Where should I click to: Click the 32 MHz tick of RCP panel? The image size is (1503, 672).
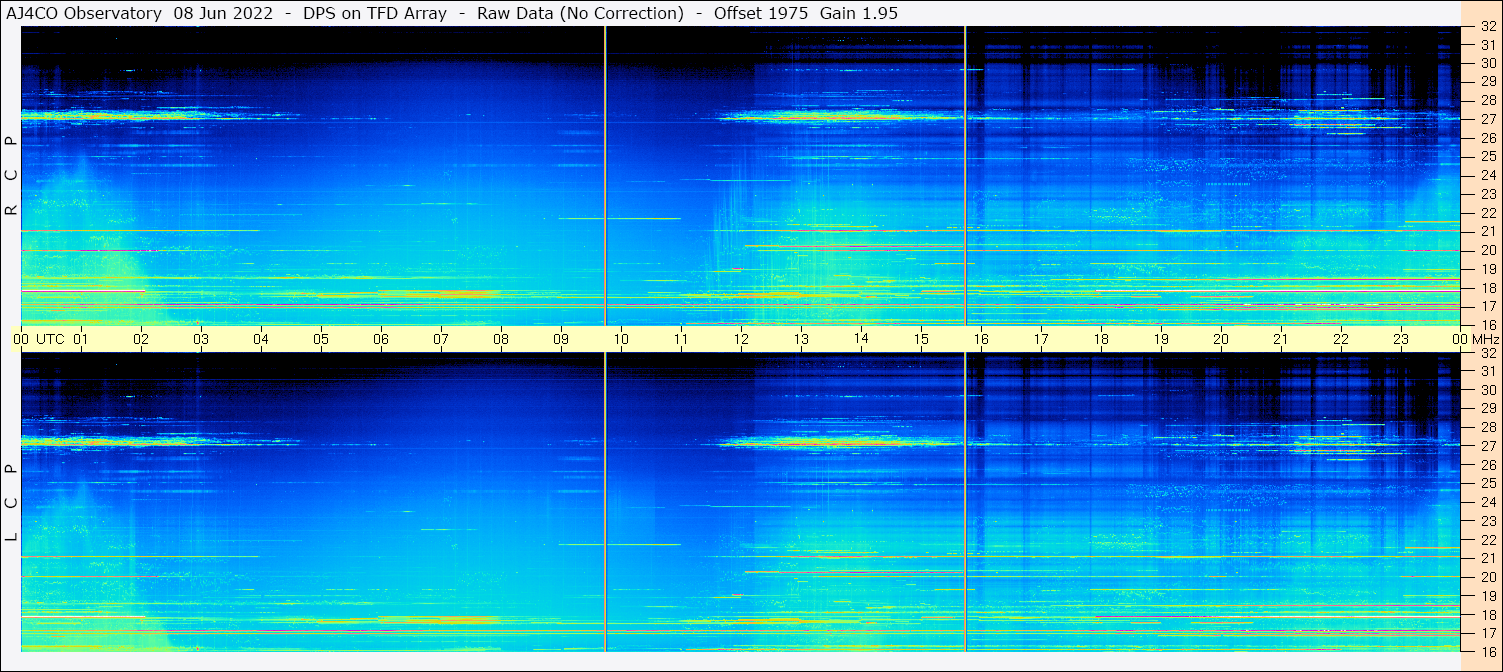[x=1487, y=27]
